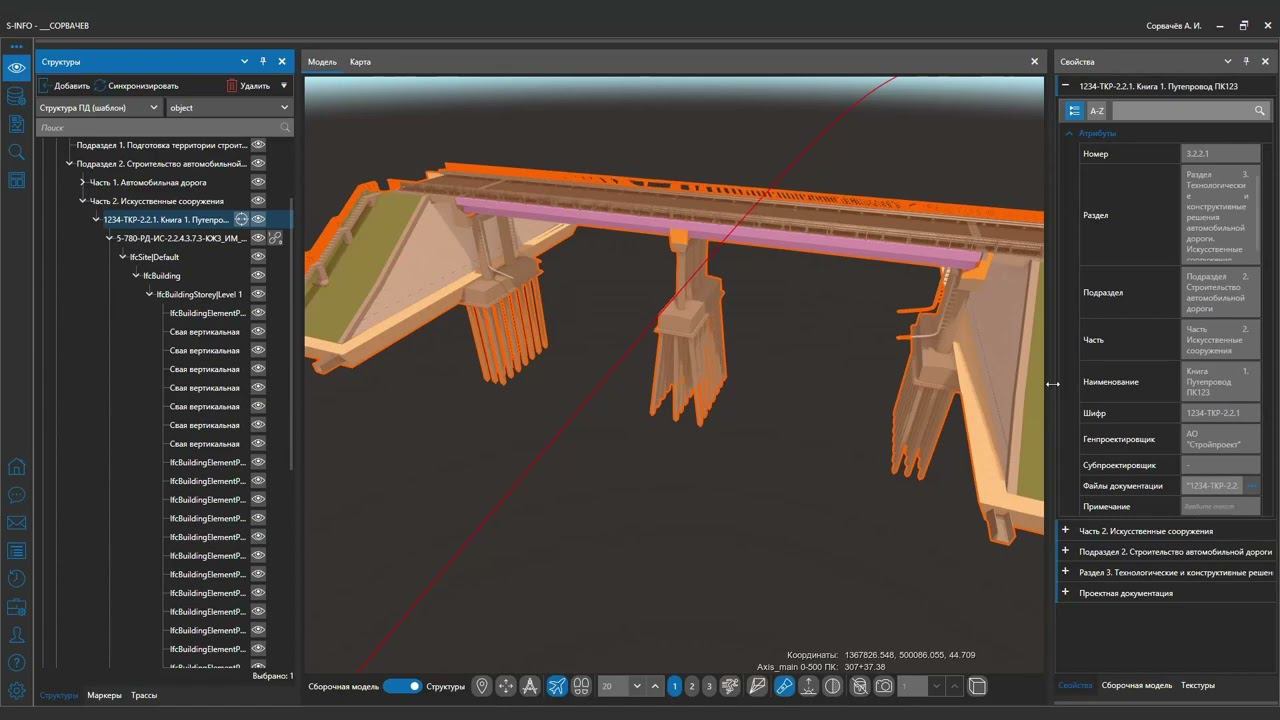Click the 3D cube view icon
Image resolution: width=1280 pixels, height=720 pixels.
click(x=978, y=686)
